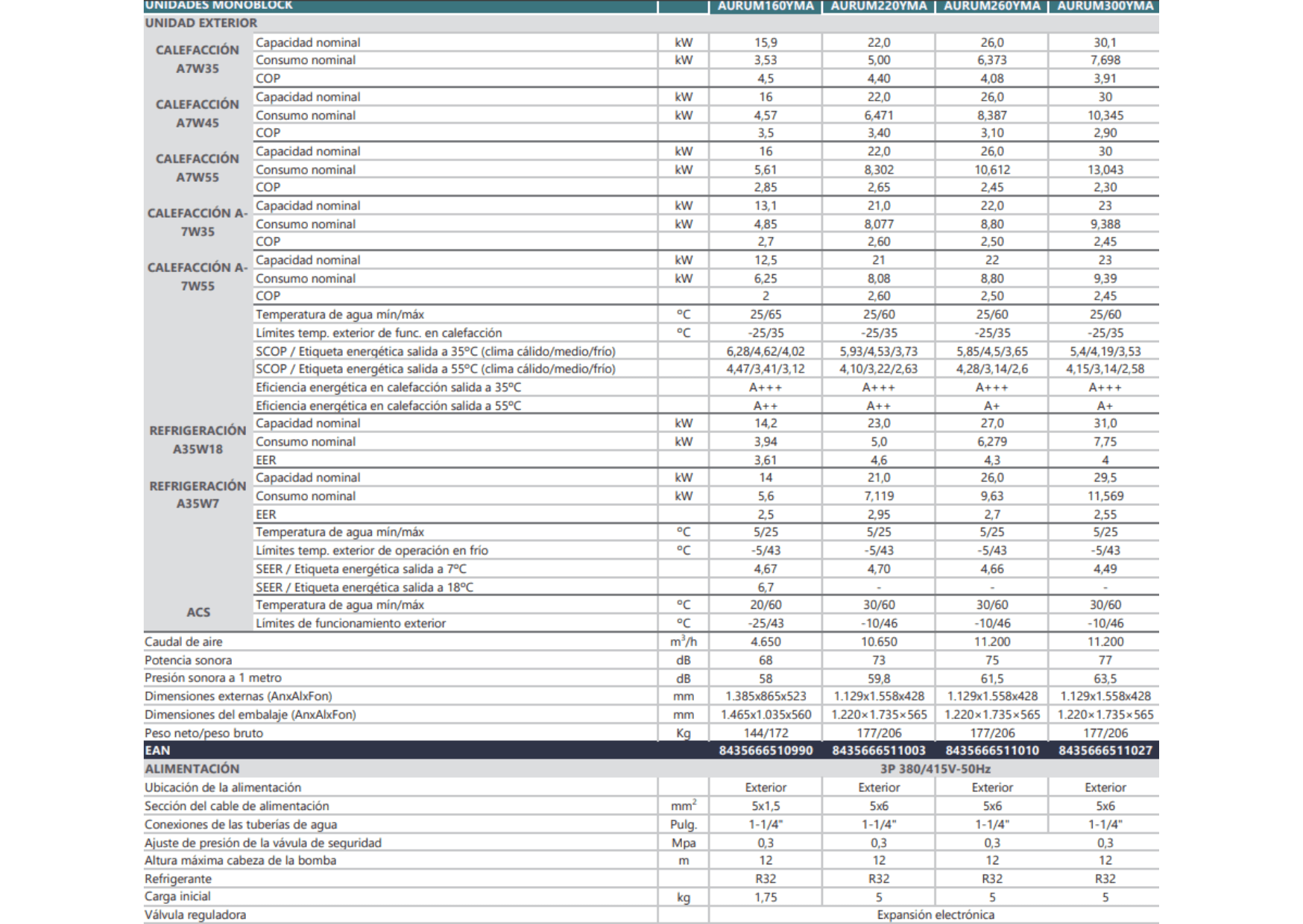Click the 'Refrigerante' row label
The height and width of the screenshot is (924, 1303).
tap(178, 879)
